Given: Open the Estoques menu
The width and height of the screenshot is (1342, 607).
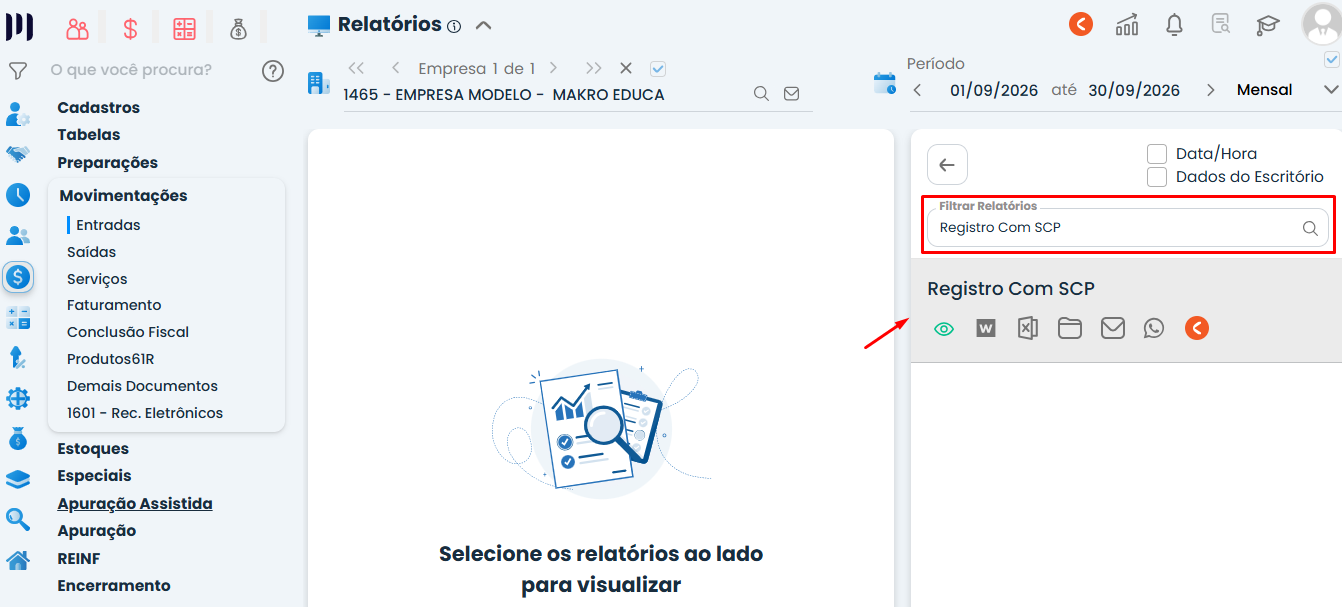Looking at the screenshot, I should tap(93, 449).
